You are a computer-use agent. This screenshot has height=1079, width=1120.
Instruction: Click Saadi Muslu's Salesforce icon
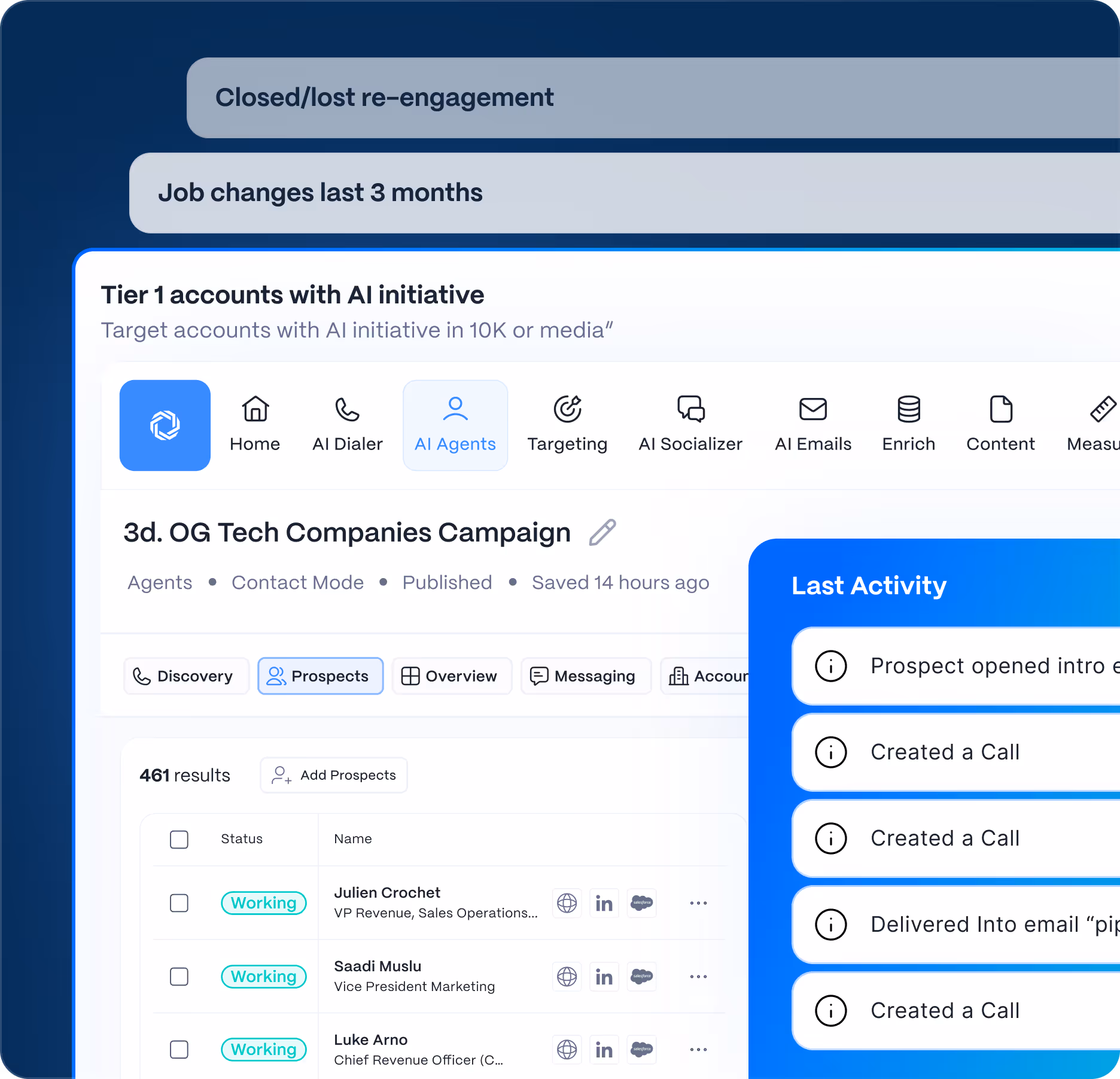point(641,977)
